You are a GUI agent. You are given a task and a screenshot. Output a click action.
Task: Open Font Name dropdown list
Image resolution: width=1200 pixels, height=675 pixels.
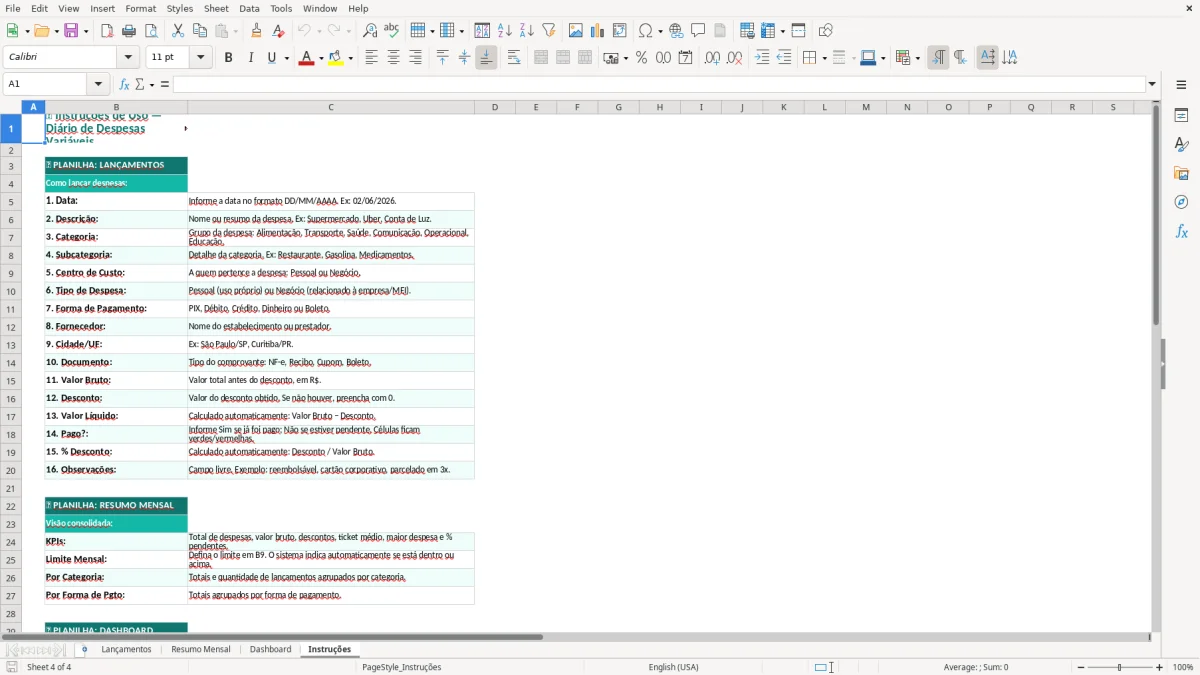(x=128, y=58)
